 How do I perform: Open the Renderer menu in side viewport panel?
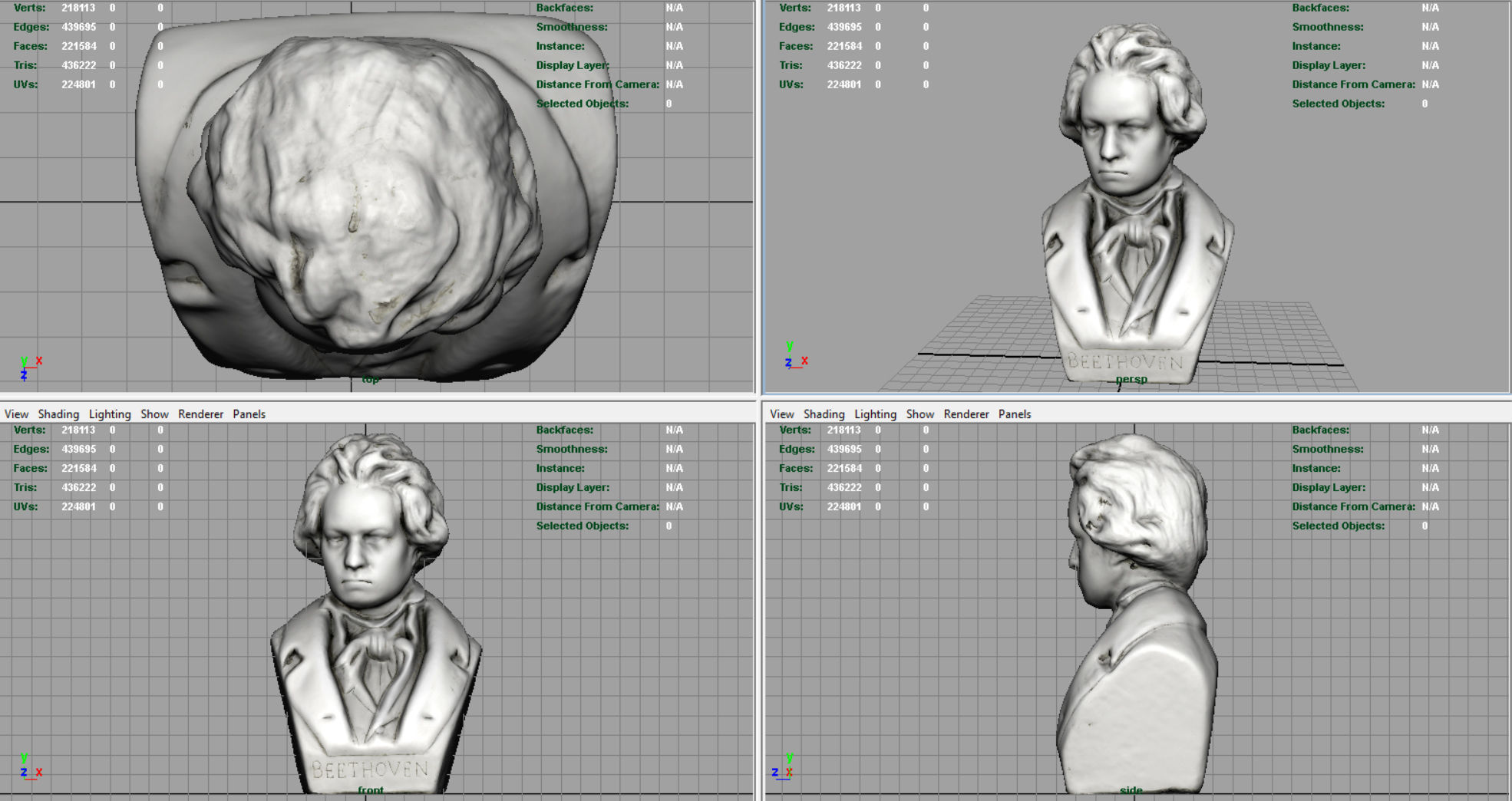tap(966, 414)
